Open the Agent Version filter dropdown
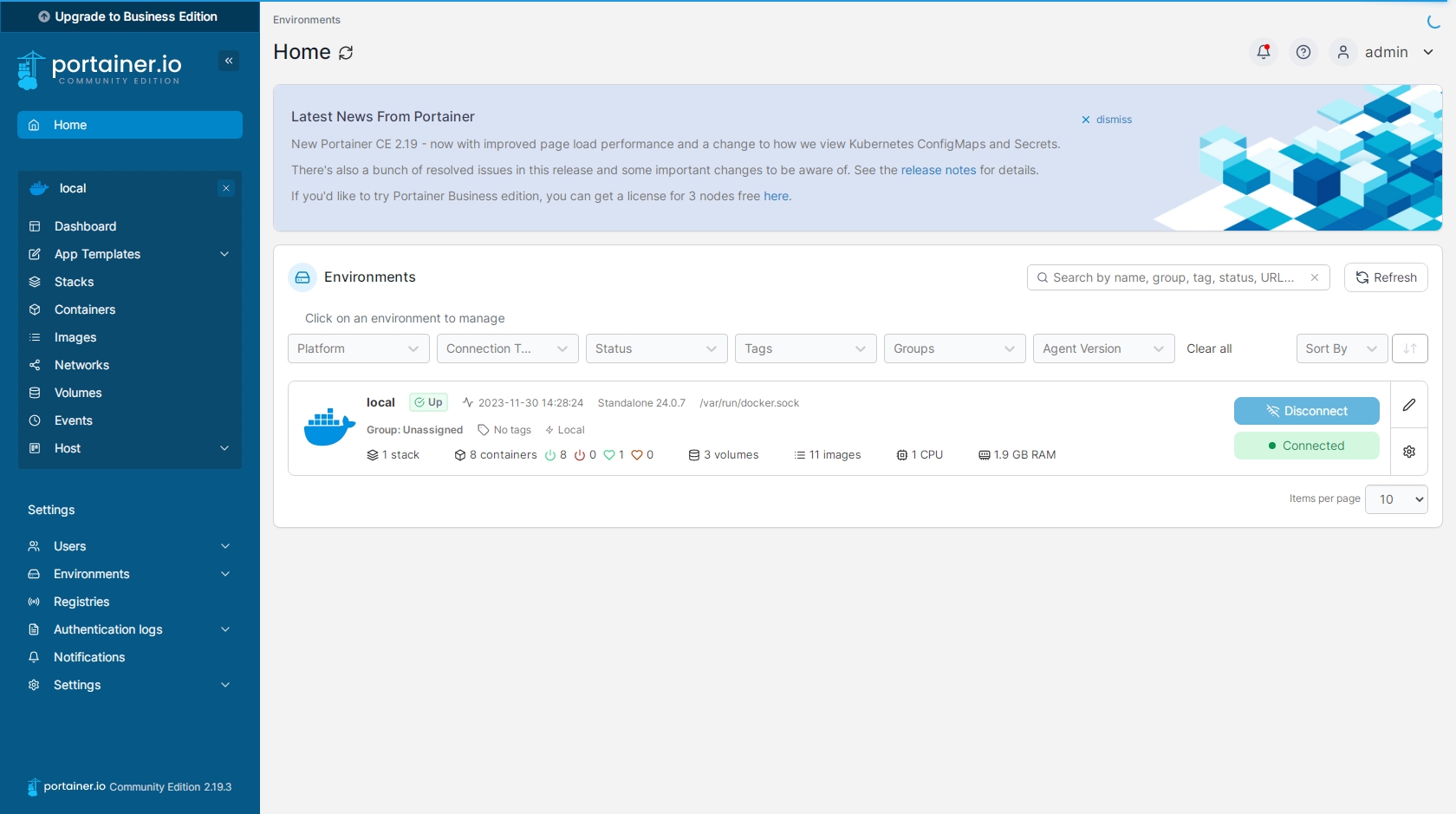The image size is (1456, 814). point(1104,348)
